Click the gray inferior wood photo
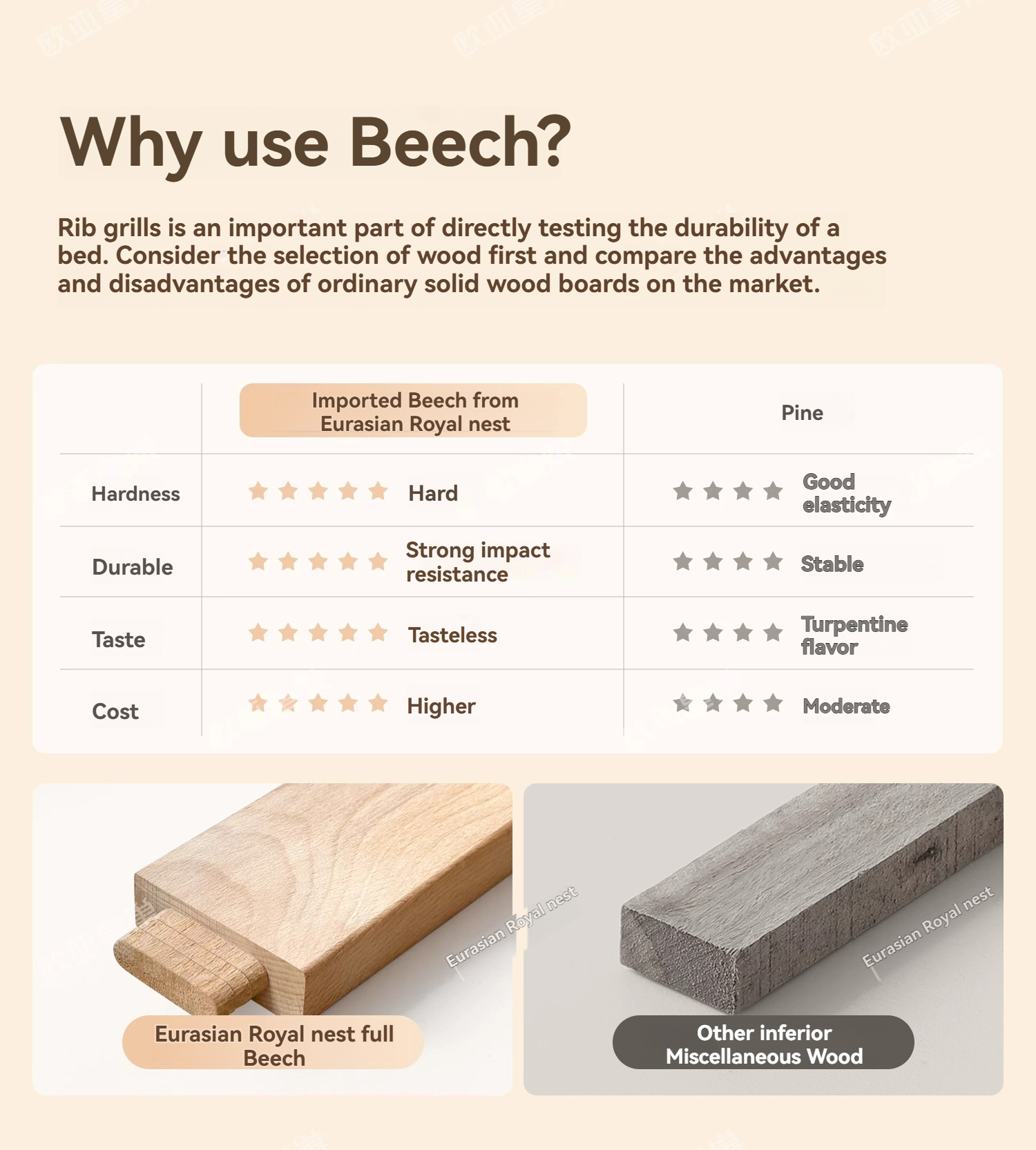The height and width of the screenshot is (1150, 1036). coord(794,898)
